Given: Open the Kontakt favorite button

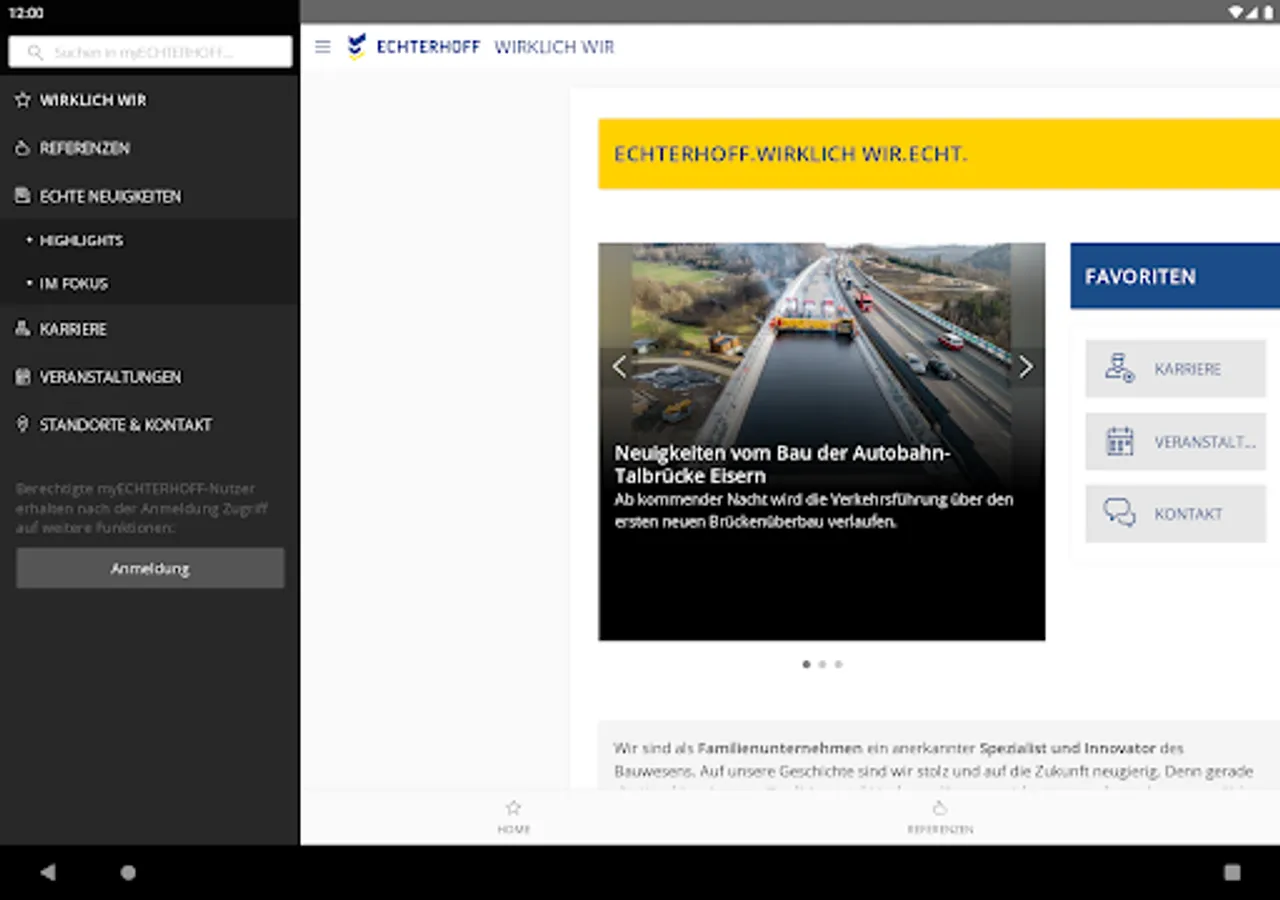Looking at the screenshot, I should click(x=1176, y=514).
